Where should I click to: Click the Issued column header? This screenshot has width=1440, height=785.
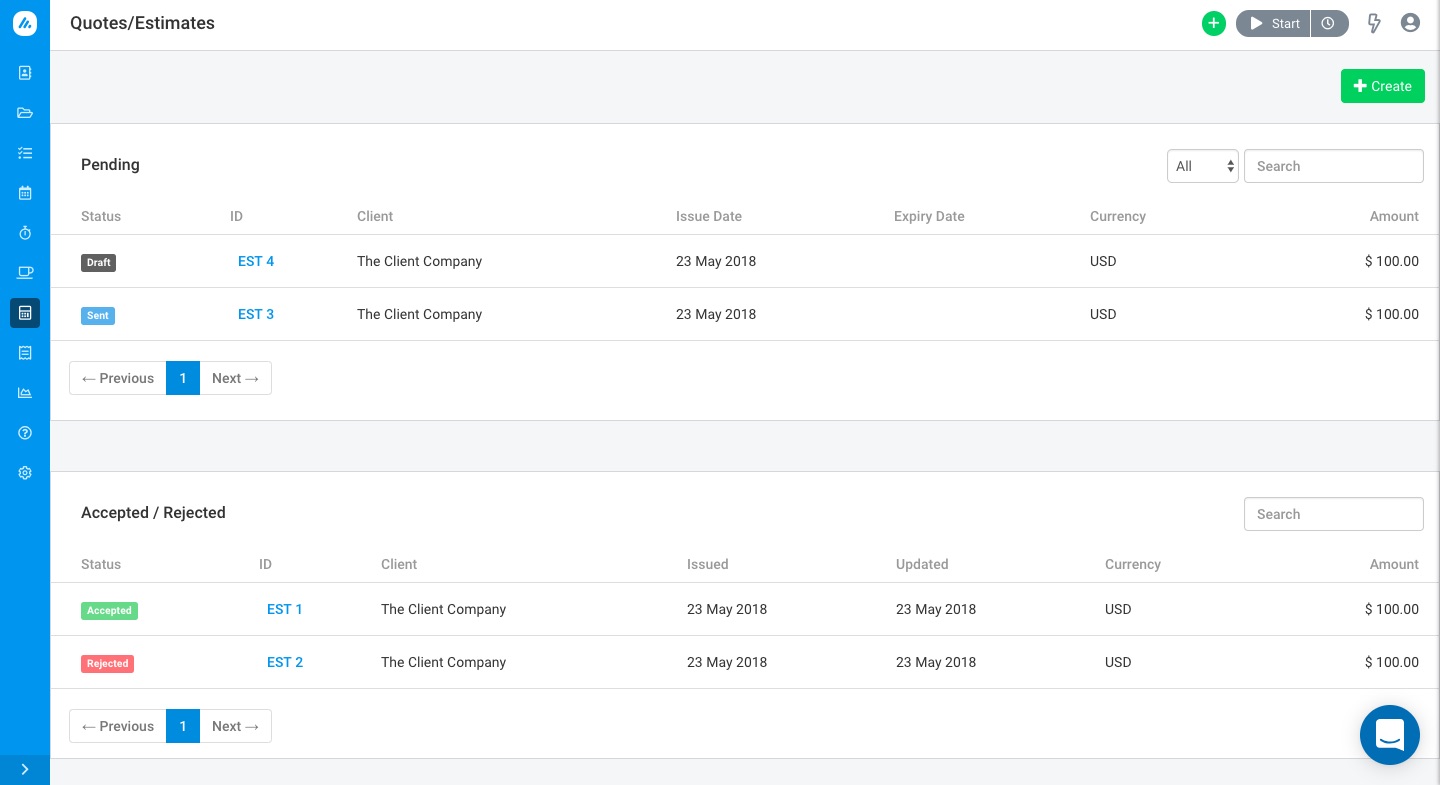point(708,564)
